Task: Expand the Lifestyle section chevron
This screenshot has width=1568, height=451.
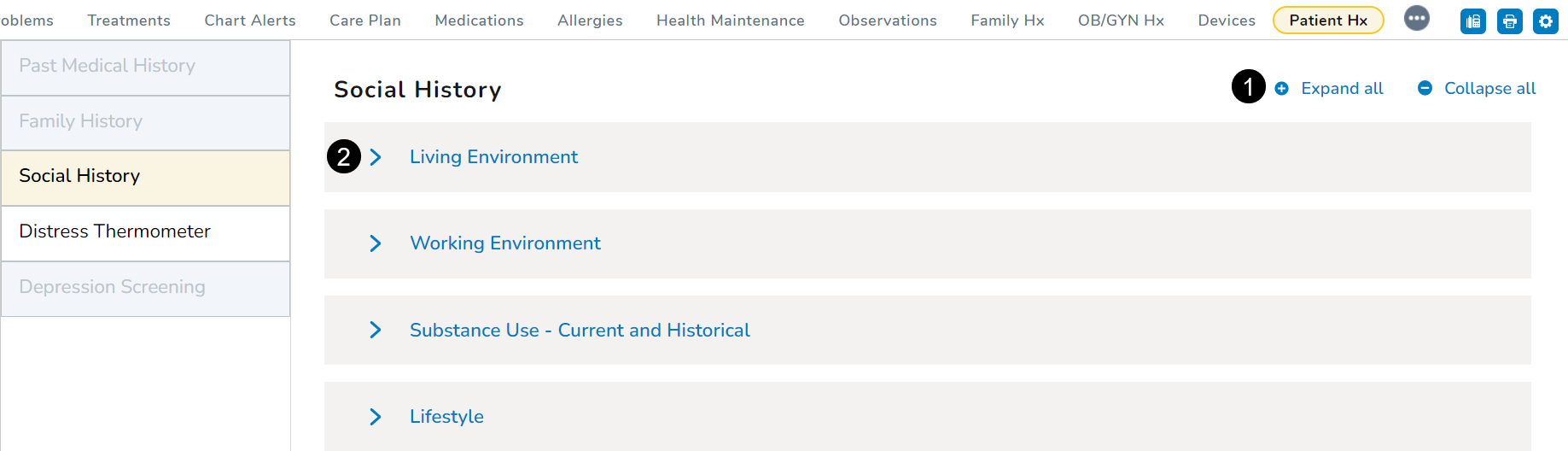Action: [376, 417]
